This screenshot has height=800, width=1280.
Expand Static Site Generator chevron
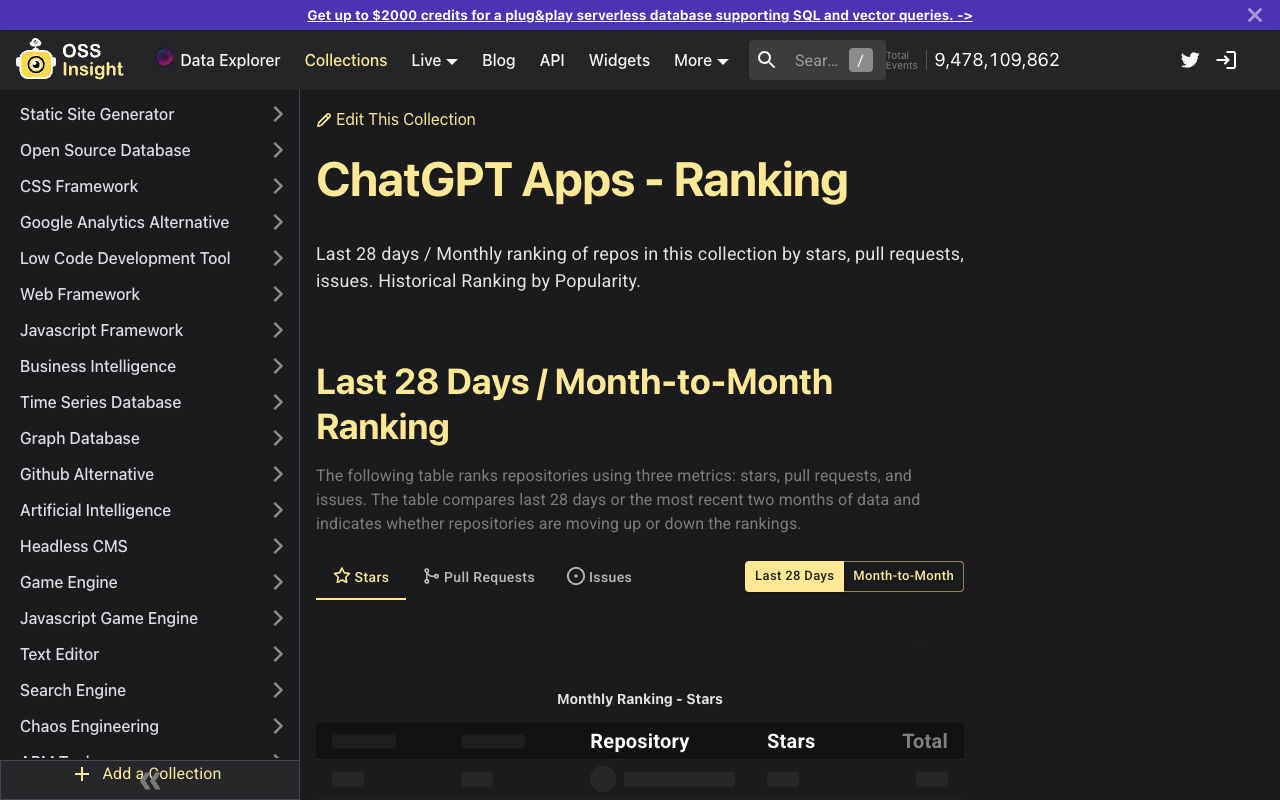(x=278, y=114)
